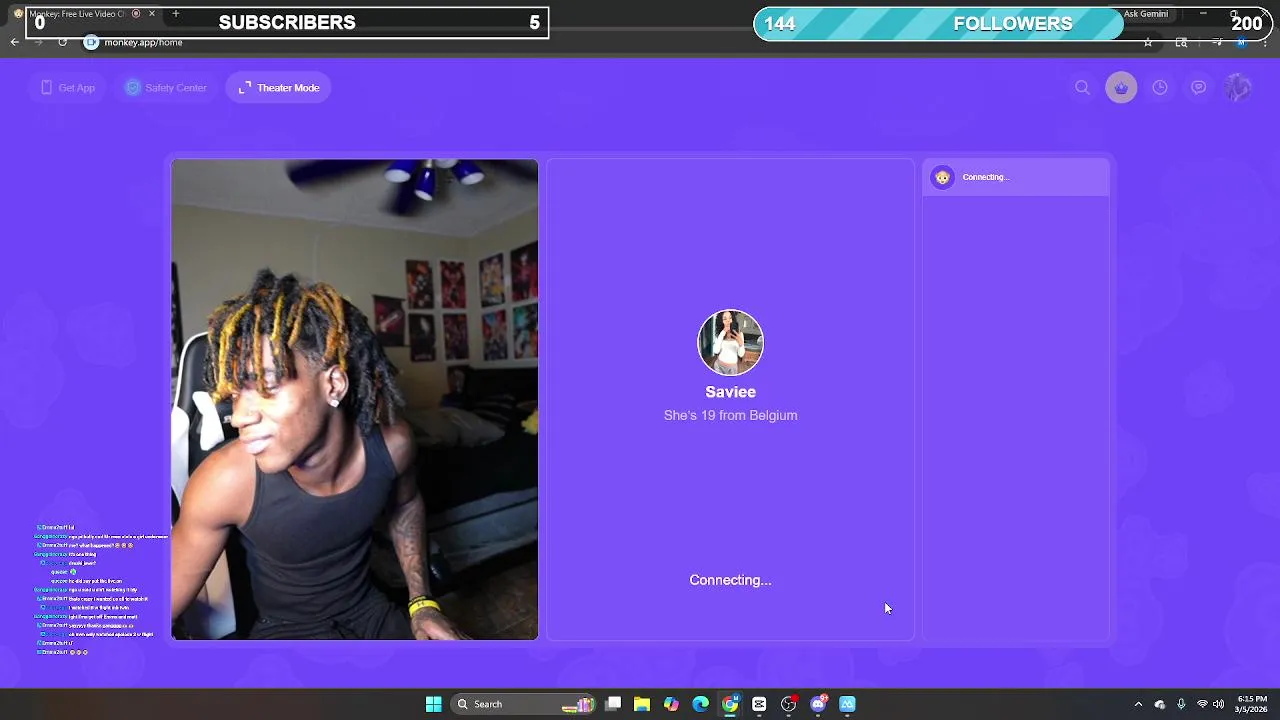Click microphone tray icon
The height and width of the screenshot is (720, 1280).
(x=1181, y=704)
